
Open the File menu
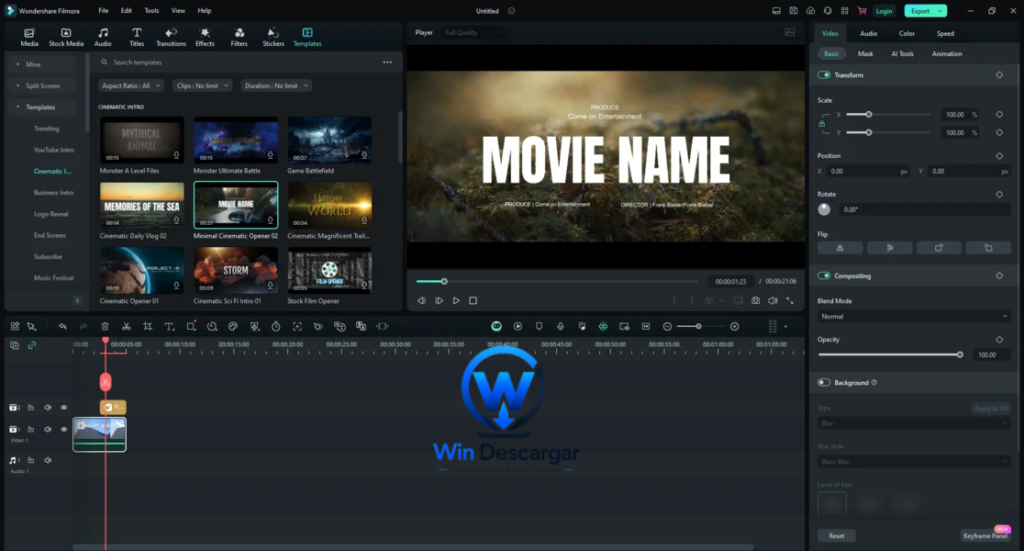(x=103, y=10)
